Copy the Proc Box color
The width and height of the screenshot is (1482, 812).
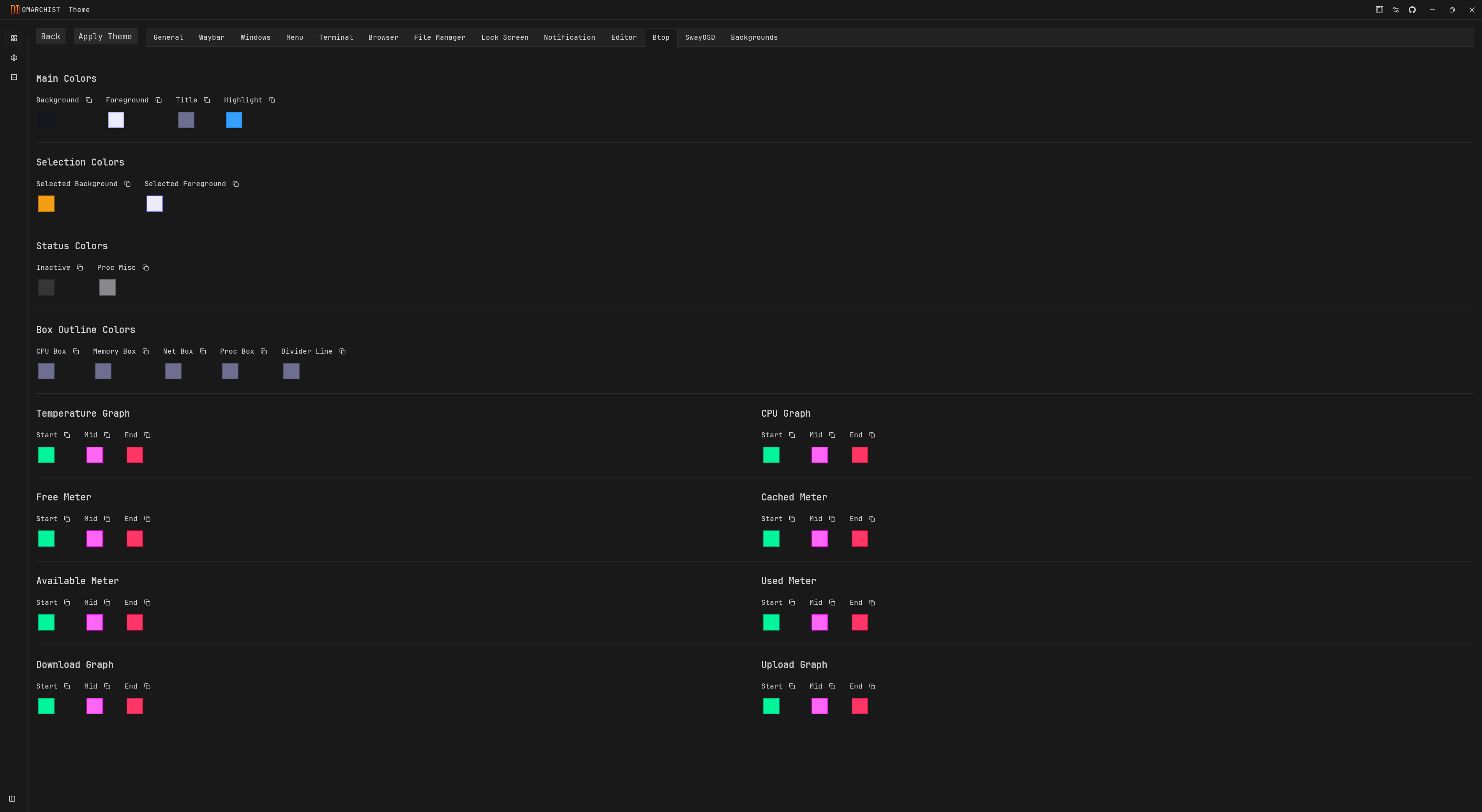tap(263, 351)
